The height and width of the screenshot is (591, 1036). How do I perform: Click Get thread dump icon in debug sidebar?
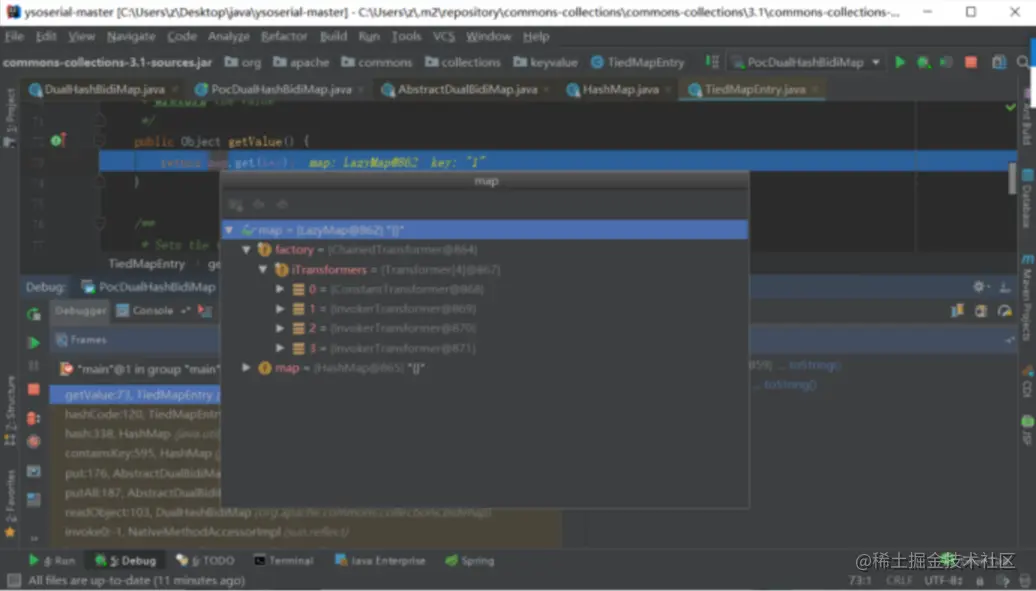coord(34,471)
